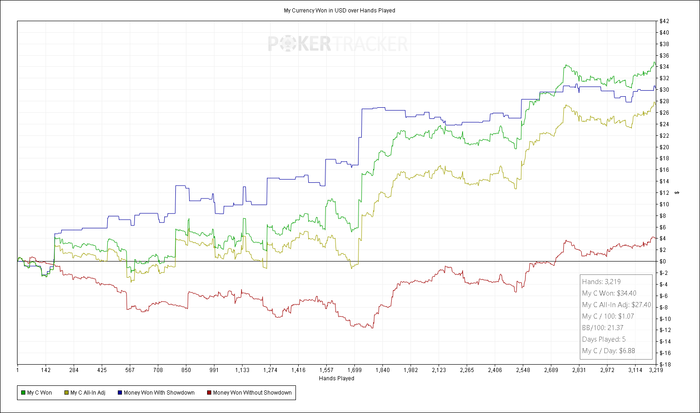Screen dimensions: 700x413
Task: Click 'My C / 100: $1.07' stat line
Action: (608, 316)
